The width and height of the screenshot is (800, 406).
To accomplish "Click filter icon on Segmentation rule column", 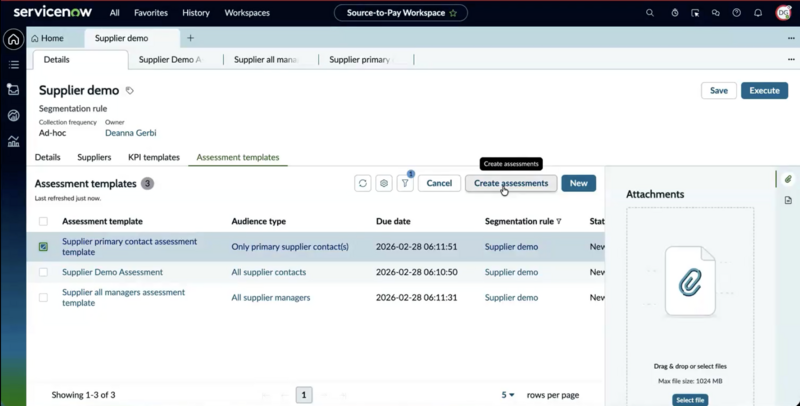I will pyautogui.click(x=559, y=221).
